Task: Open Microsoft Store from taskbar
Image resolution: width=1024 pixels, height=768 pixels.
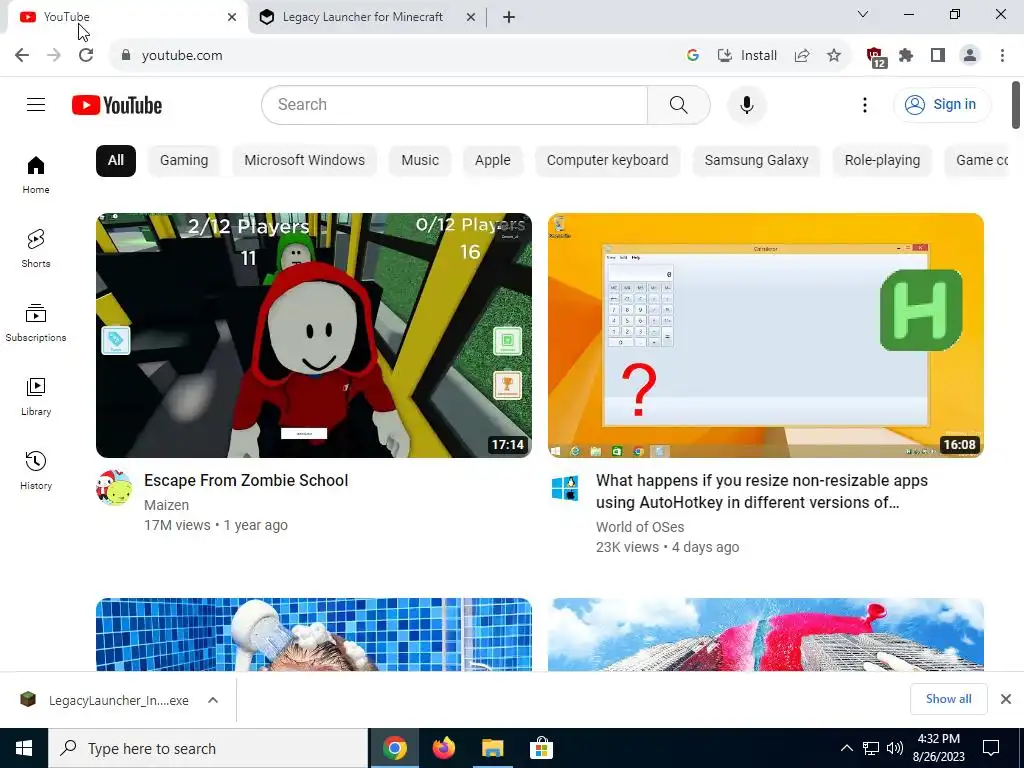Action: pyautogui.click(x=541, y=748)
